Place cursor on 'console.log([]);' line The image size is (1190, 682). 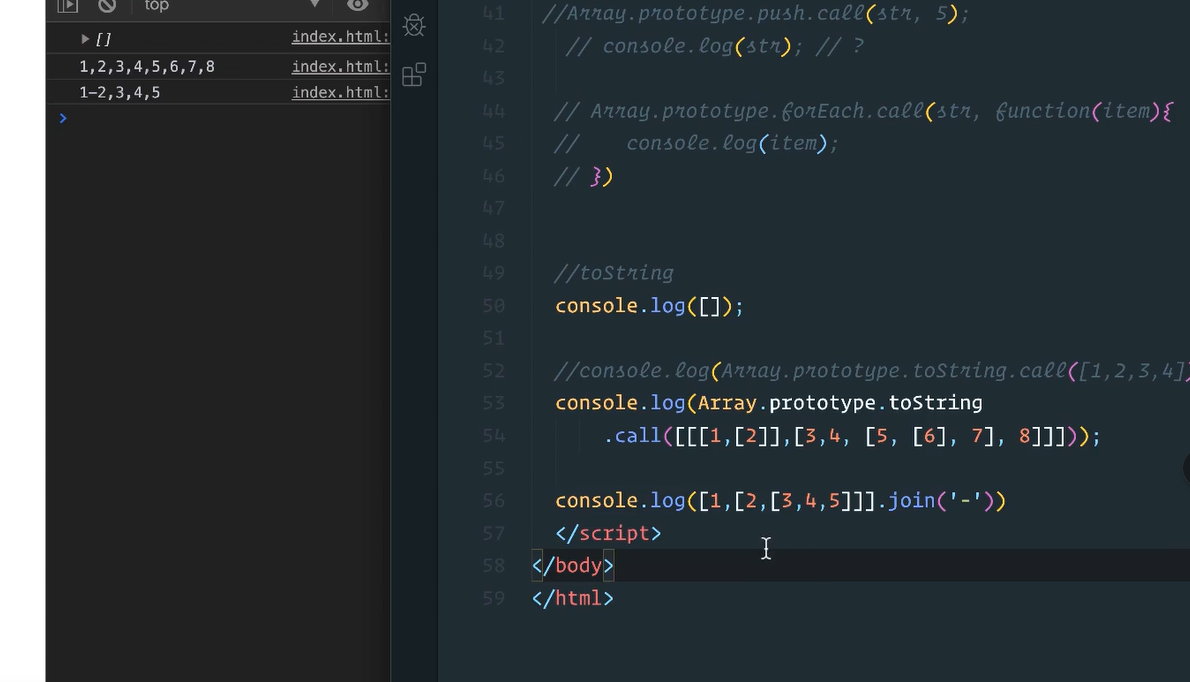(649, 306)
